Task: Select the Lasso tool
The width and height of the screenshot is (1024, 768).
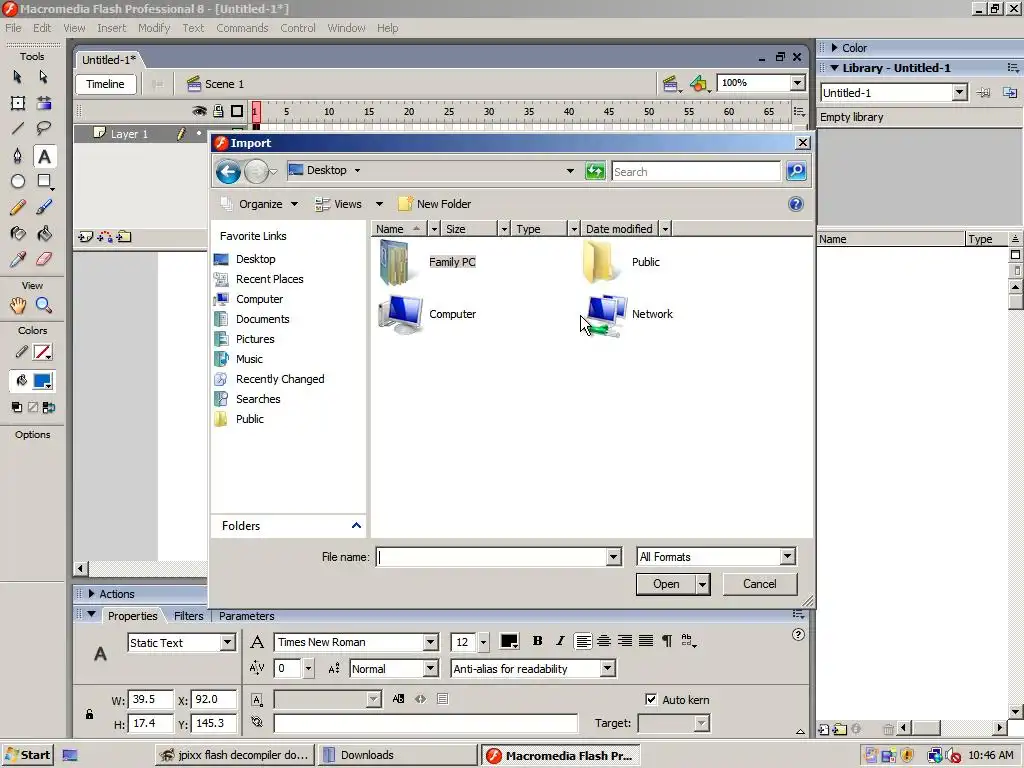Action: 44,129
